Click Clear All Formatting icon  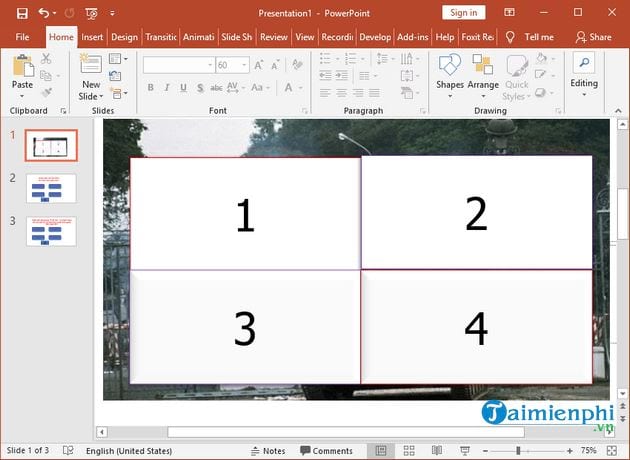(297, 65)
